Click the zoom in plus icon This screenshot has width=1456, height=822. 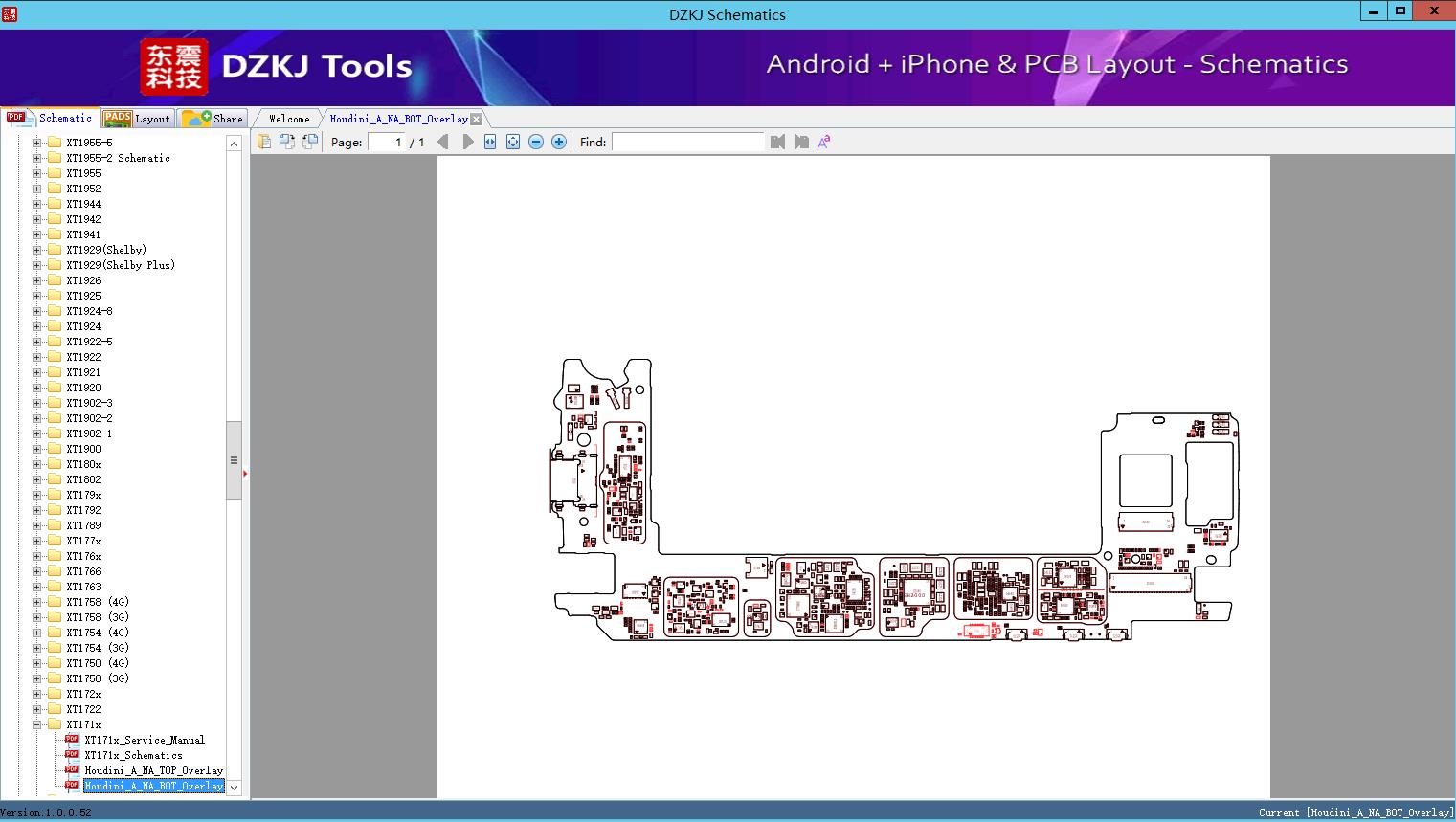[559, 142]
